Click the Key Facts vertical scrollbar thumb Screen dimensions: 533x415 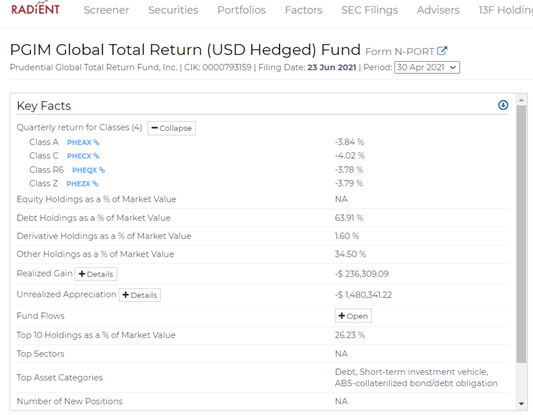tap(521, 234)
